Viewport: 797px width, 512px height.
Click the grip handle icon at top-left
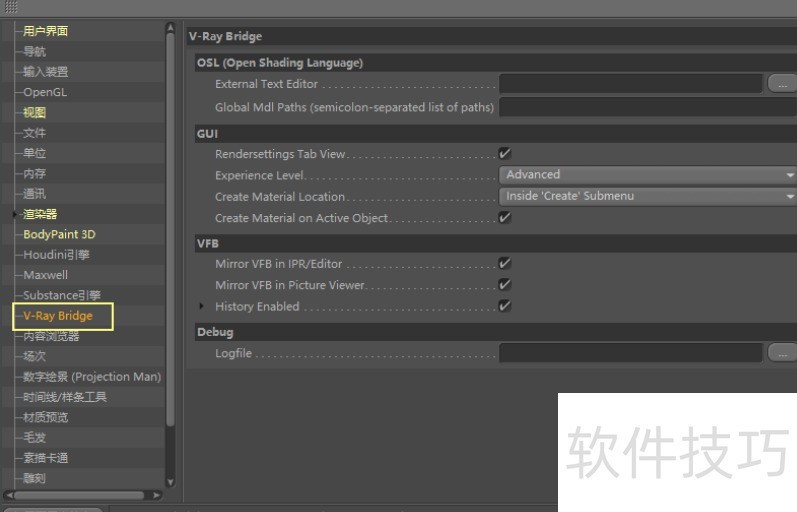click(x=12, y=7)
